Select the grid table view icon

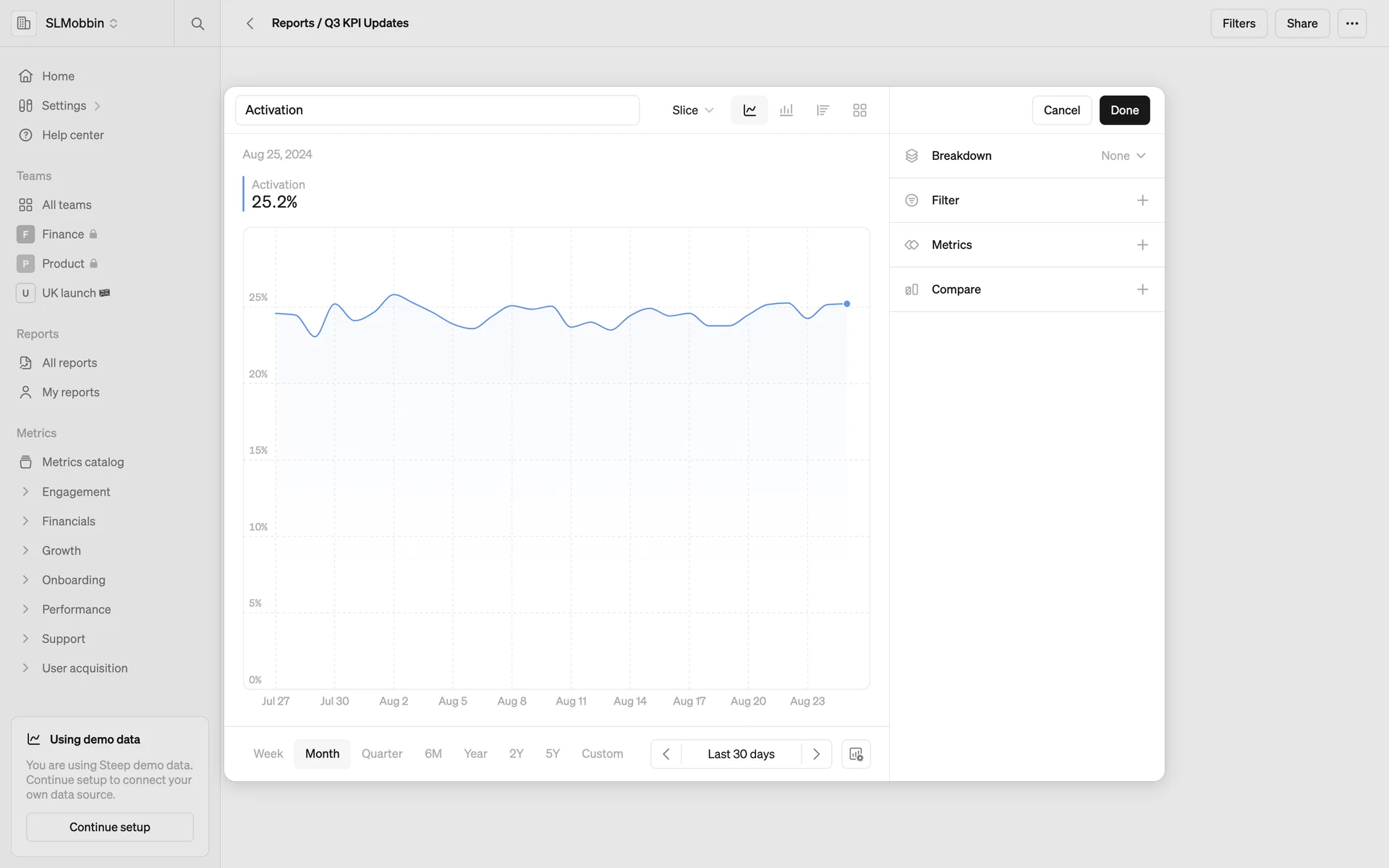pyautogui.click(x=859, y=110)
